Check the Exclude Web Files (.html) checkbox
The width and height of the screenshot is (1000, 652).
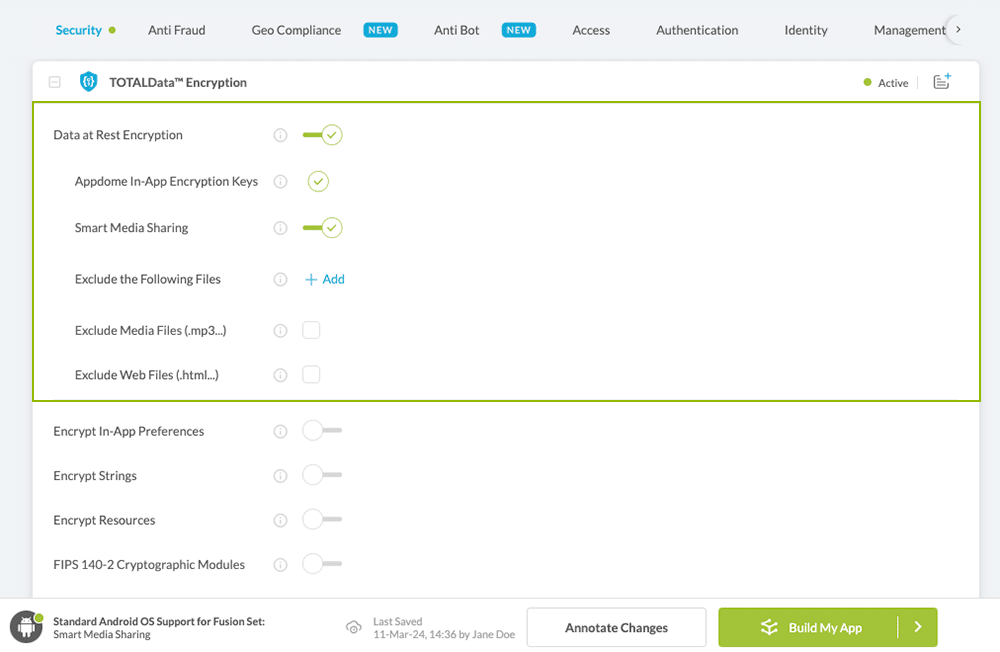[x=311, y=374]
